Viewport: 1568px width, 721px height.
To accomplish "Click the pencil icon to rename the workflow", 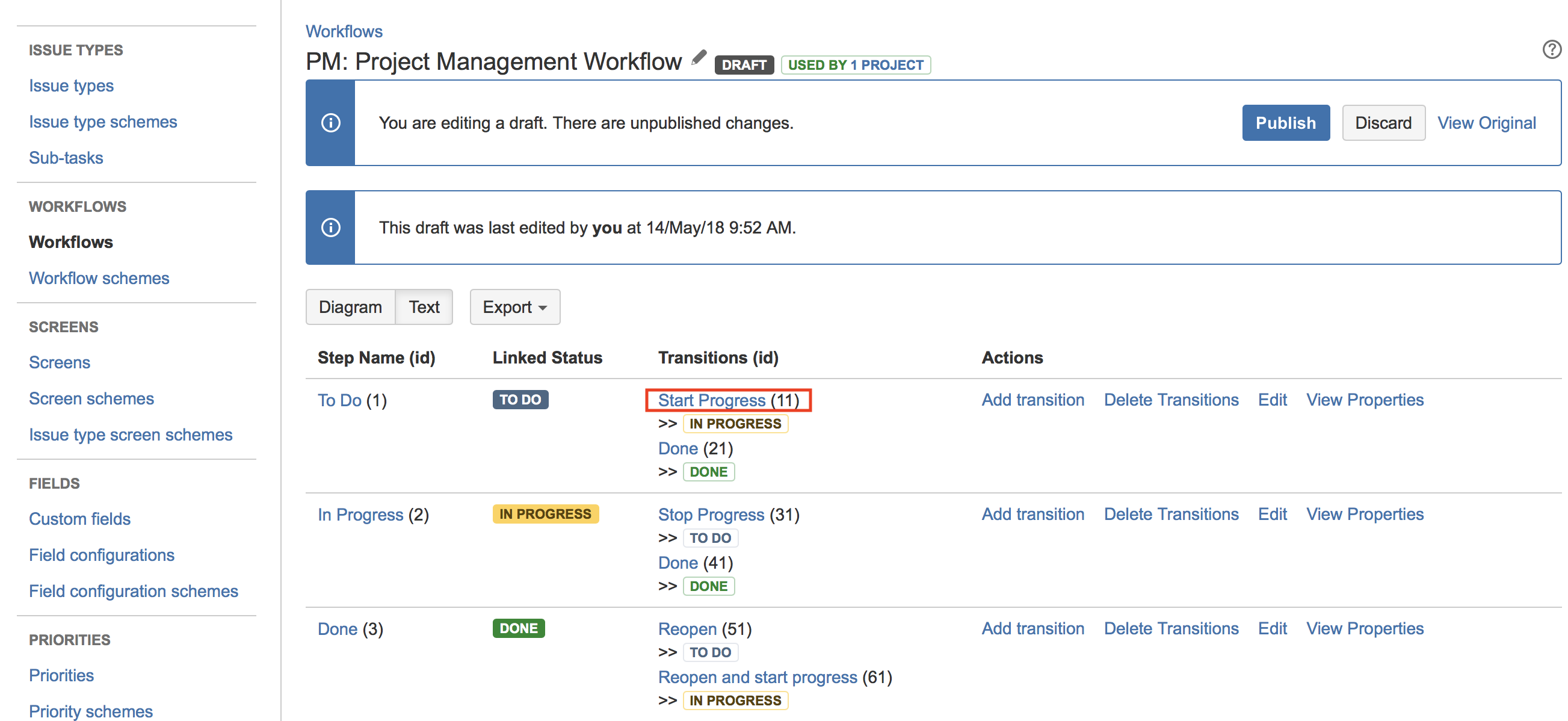I will click(699, 58).
